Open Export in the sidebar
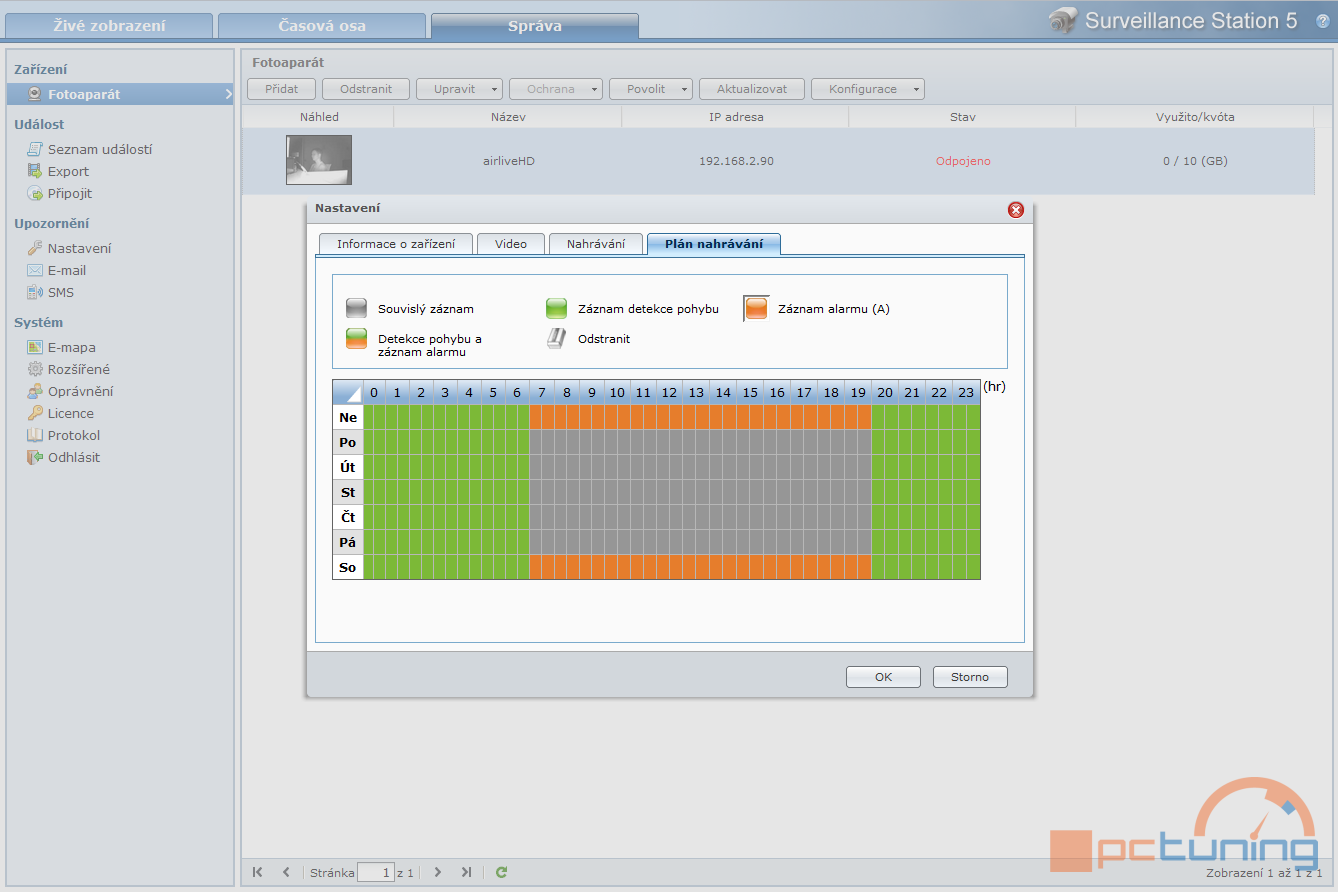The height and width of the screenshot is (892, 1338). 68,171
